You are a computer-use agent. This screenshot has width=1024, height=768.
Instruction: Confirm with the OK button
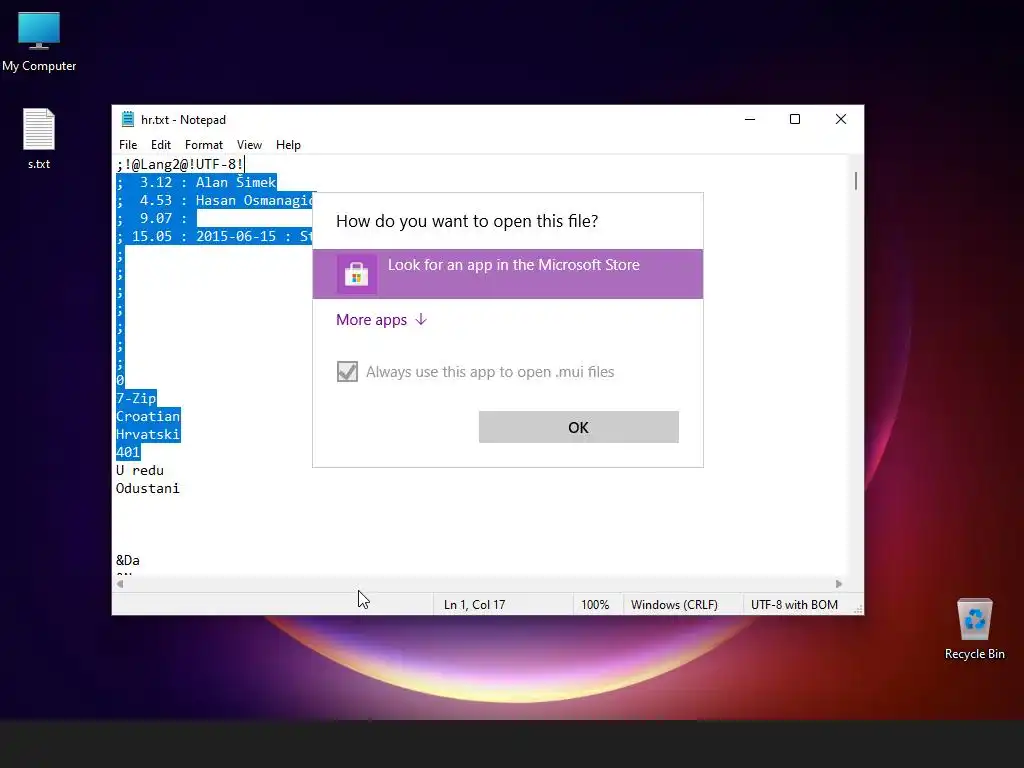click(x=579, y=427)
